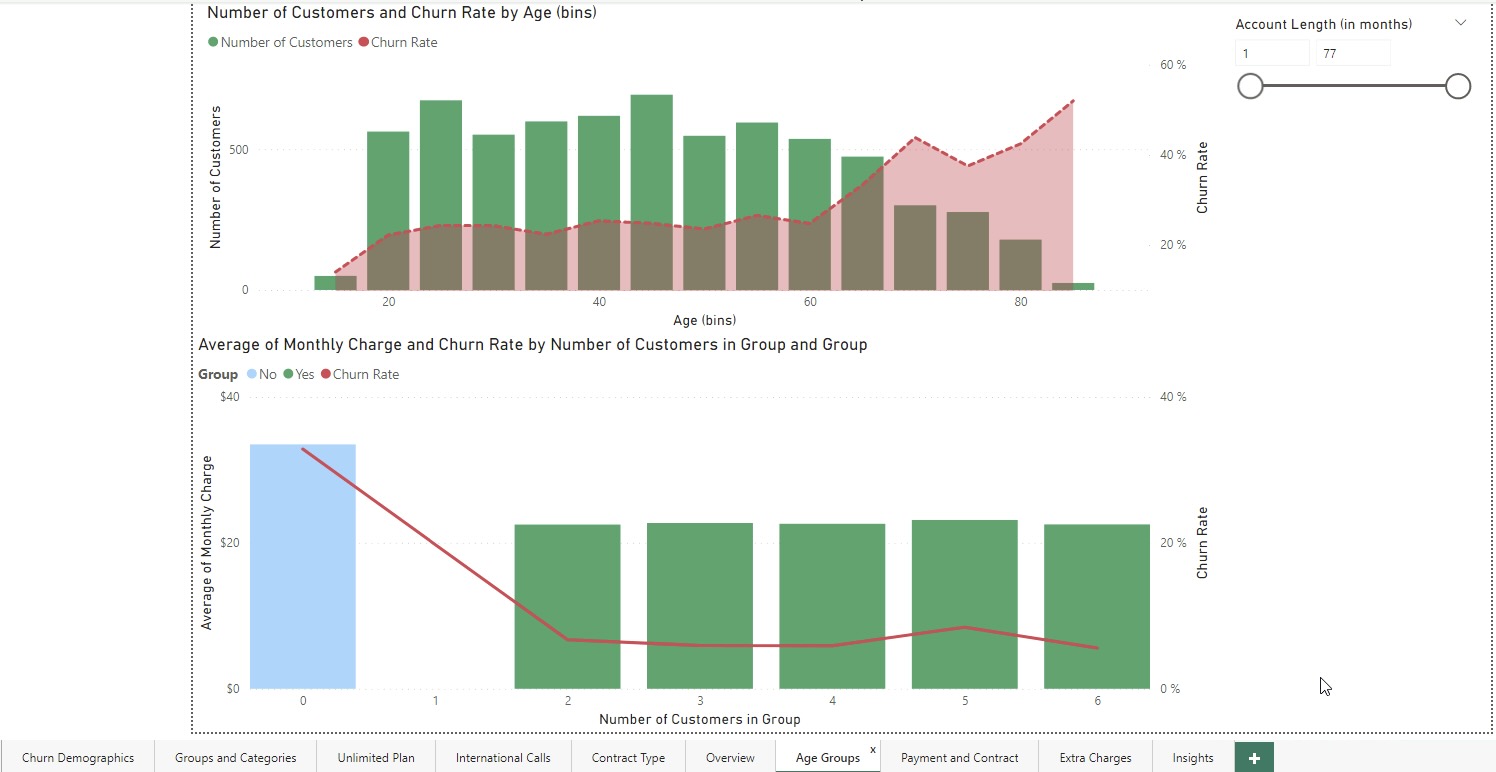The width and height of the screenshot is (1496, 772).
Task: Click the minimum account length input showing 1
Action: [x=1271, y=52]
